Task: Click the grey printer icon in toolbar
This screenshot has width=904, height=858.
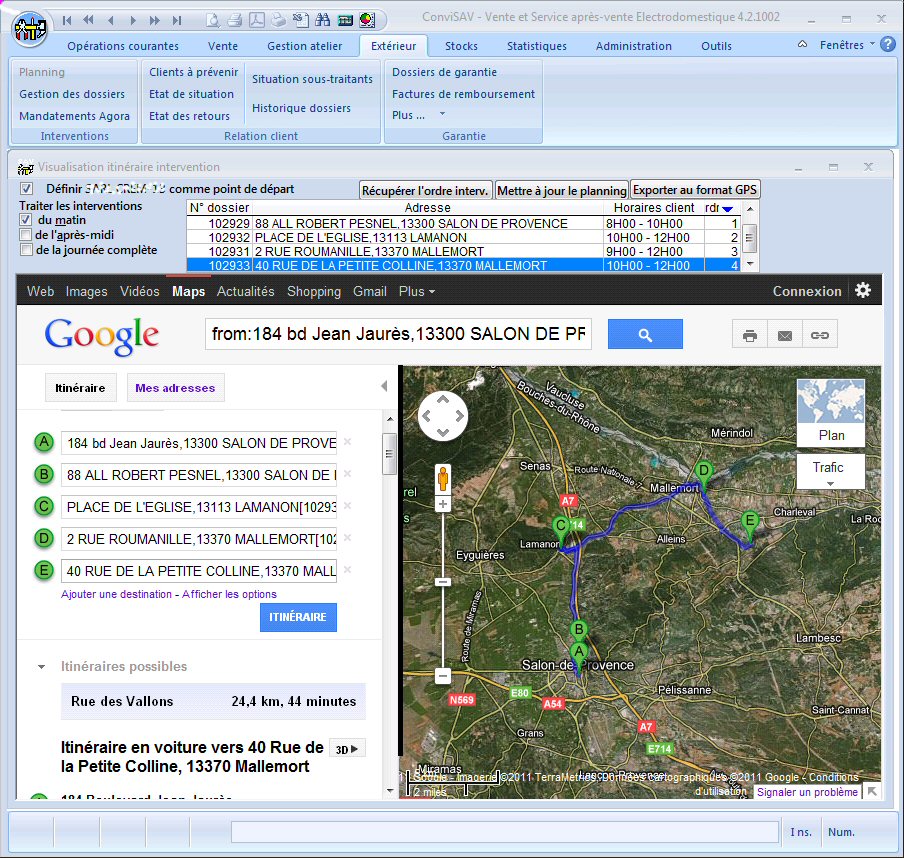Action: click(x=235, y=20)
